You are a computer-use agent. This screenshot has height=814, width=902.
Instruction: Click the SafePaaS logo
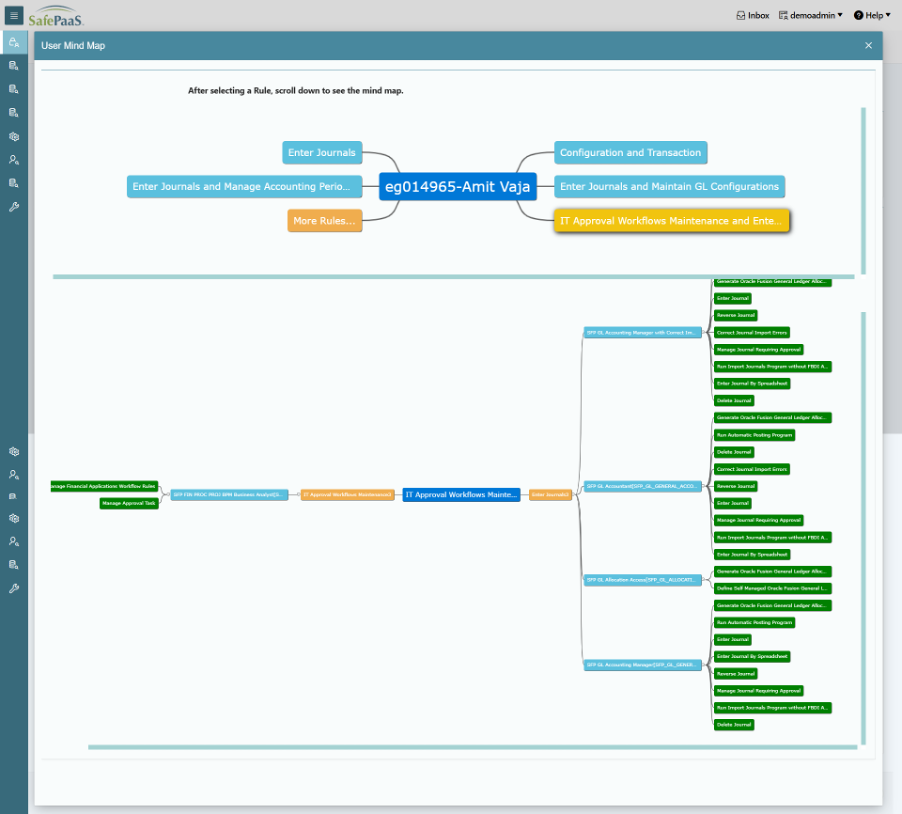click(x=57, y=16)
